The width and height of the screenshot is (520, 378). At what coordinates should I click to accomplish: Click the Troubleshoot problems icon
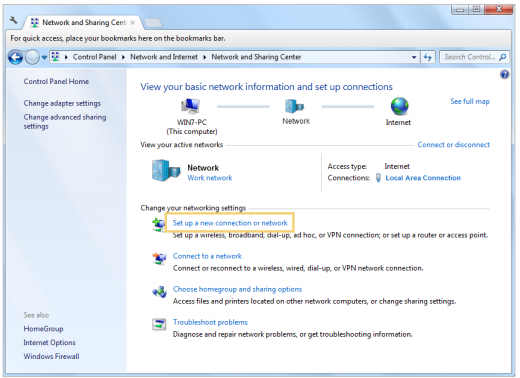click(x=159, y=324)
